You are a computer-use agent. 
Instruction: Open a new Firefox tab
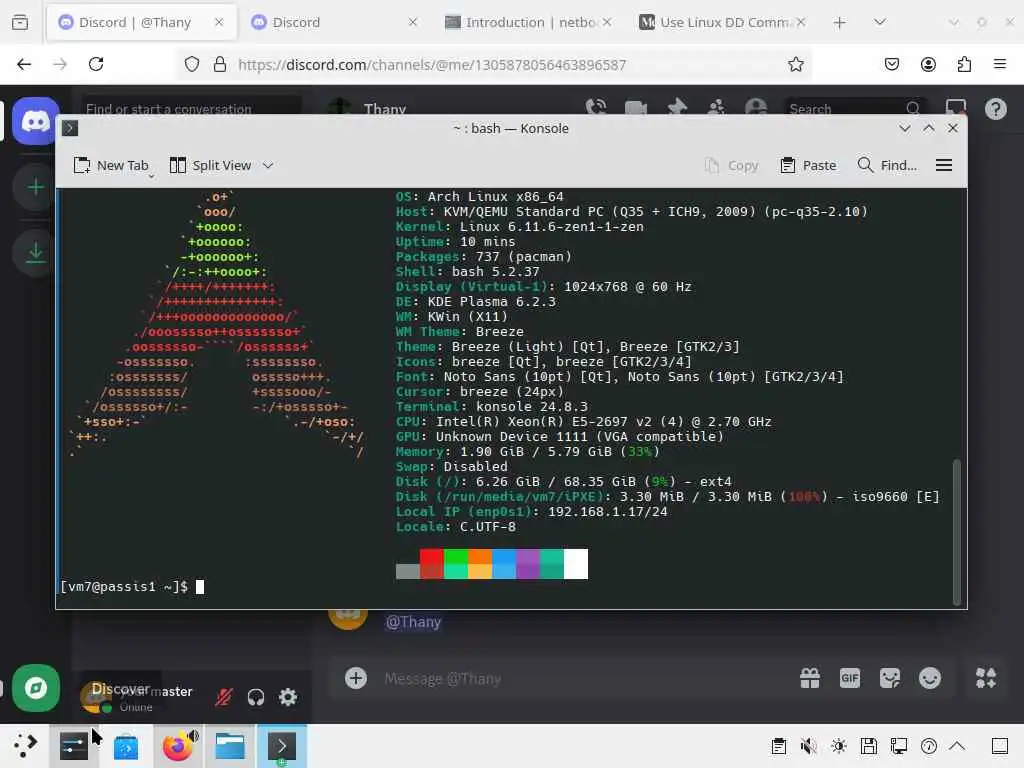(839, 23)
